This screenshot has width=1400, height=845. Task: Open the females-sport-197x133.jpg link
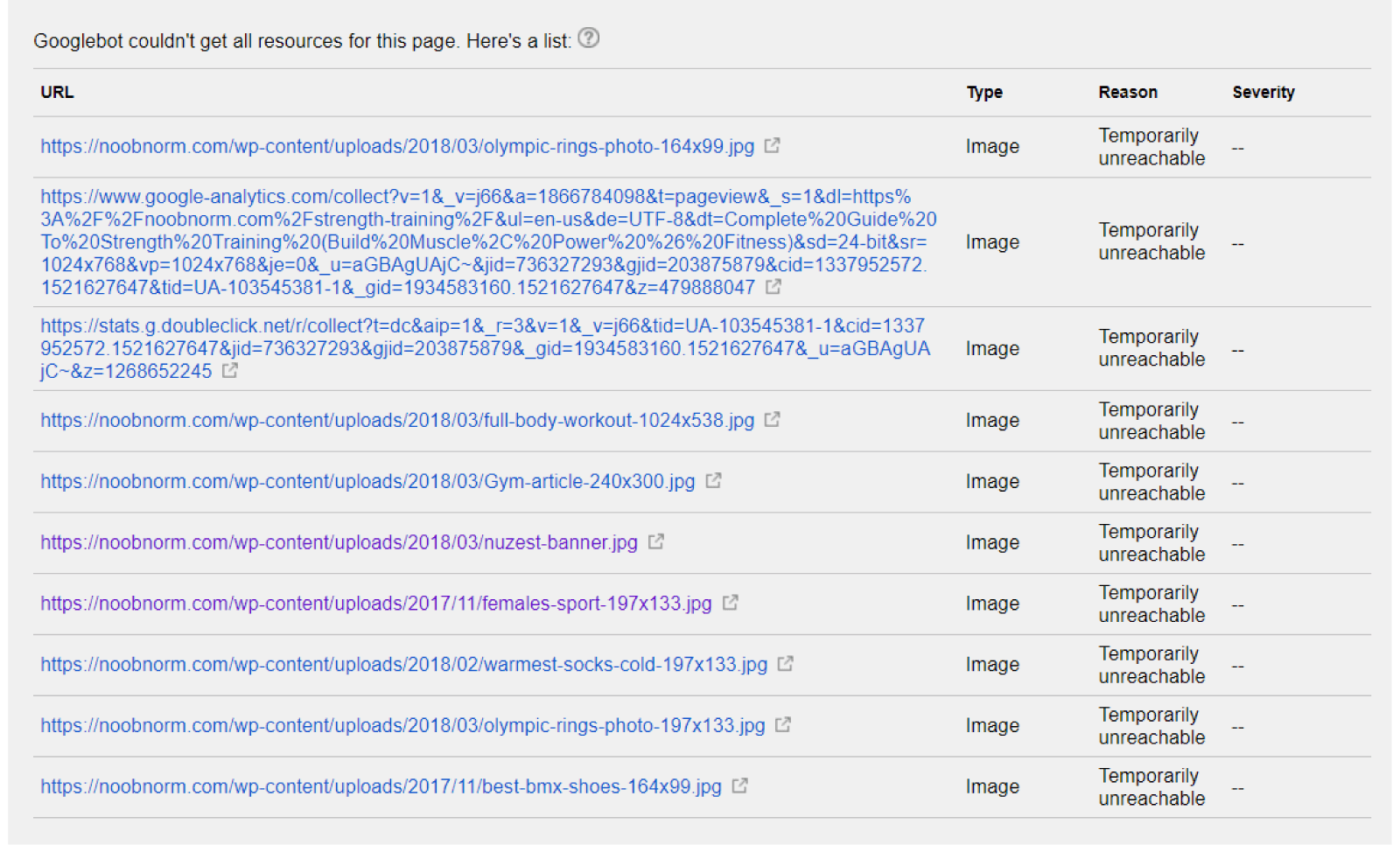click(x=376, y=604)
